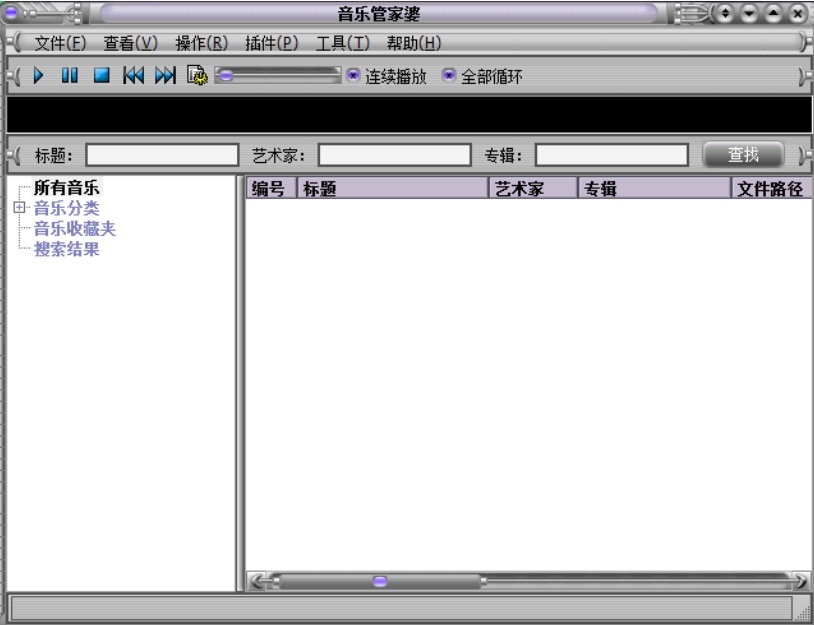The image size is (814, 625).
Task: Stop music playback
Action: [102, 76]
